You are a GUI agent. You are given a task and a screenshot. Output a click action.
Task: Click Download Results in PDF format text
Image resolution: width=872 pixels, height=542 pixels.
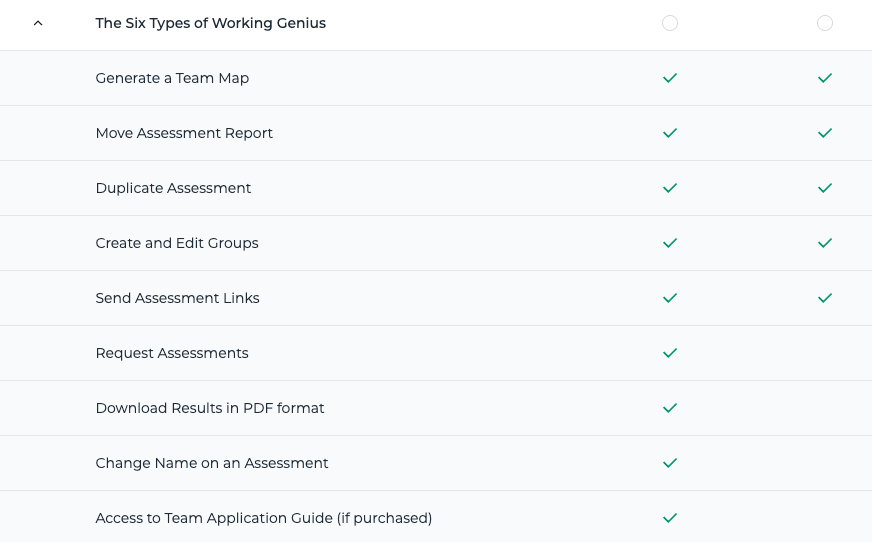click(x=210, y=409)
